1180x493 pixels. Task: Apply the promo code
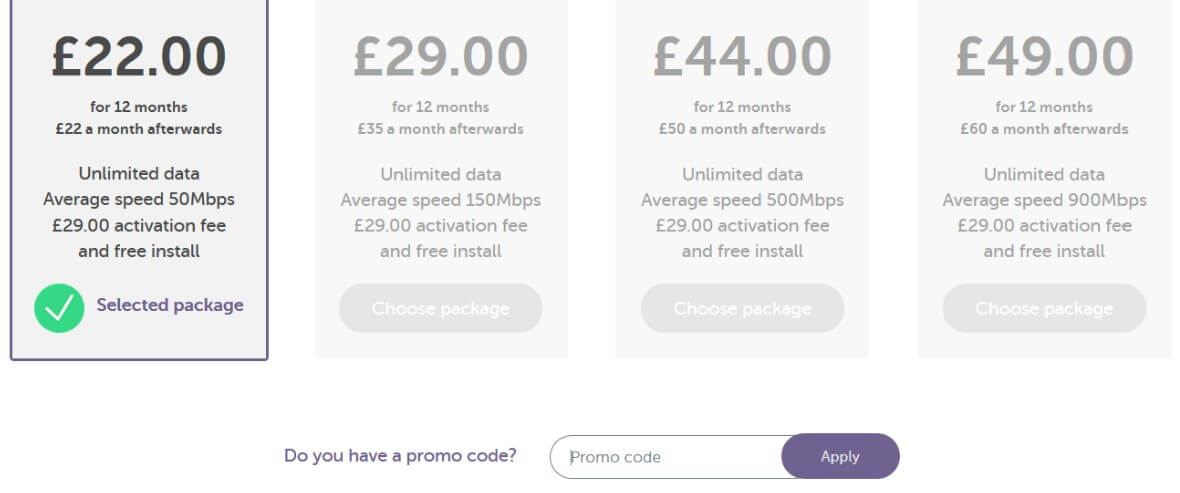pos(840,456)
